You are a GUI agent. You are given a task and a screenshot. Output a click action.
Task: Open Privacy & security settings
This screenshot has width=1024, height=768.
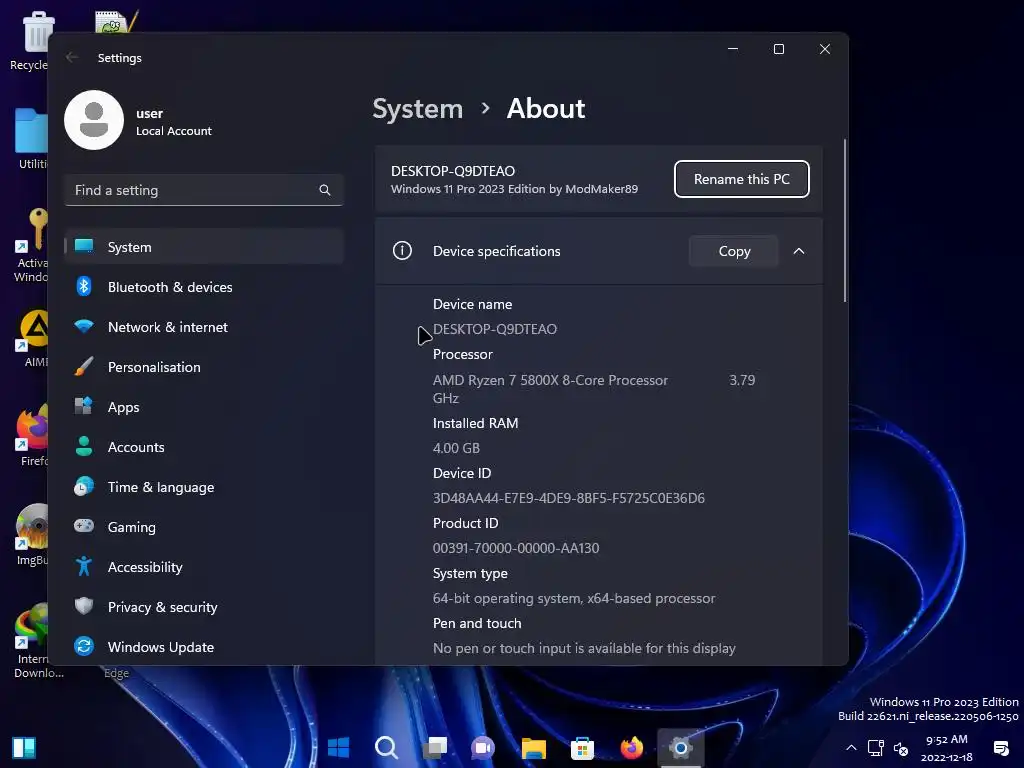coord(204,606)
